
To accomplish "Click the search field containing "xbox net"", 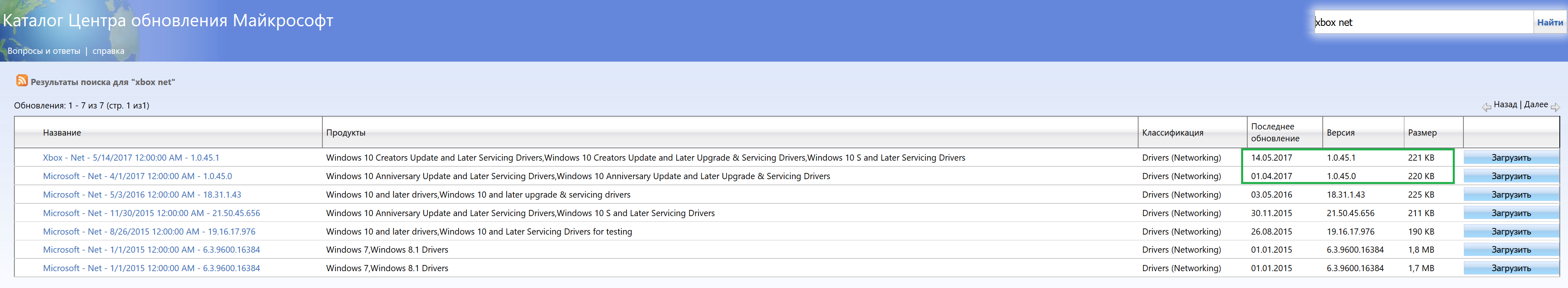I will [1423, 23].
